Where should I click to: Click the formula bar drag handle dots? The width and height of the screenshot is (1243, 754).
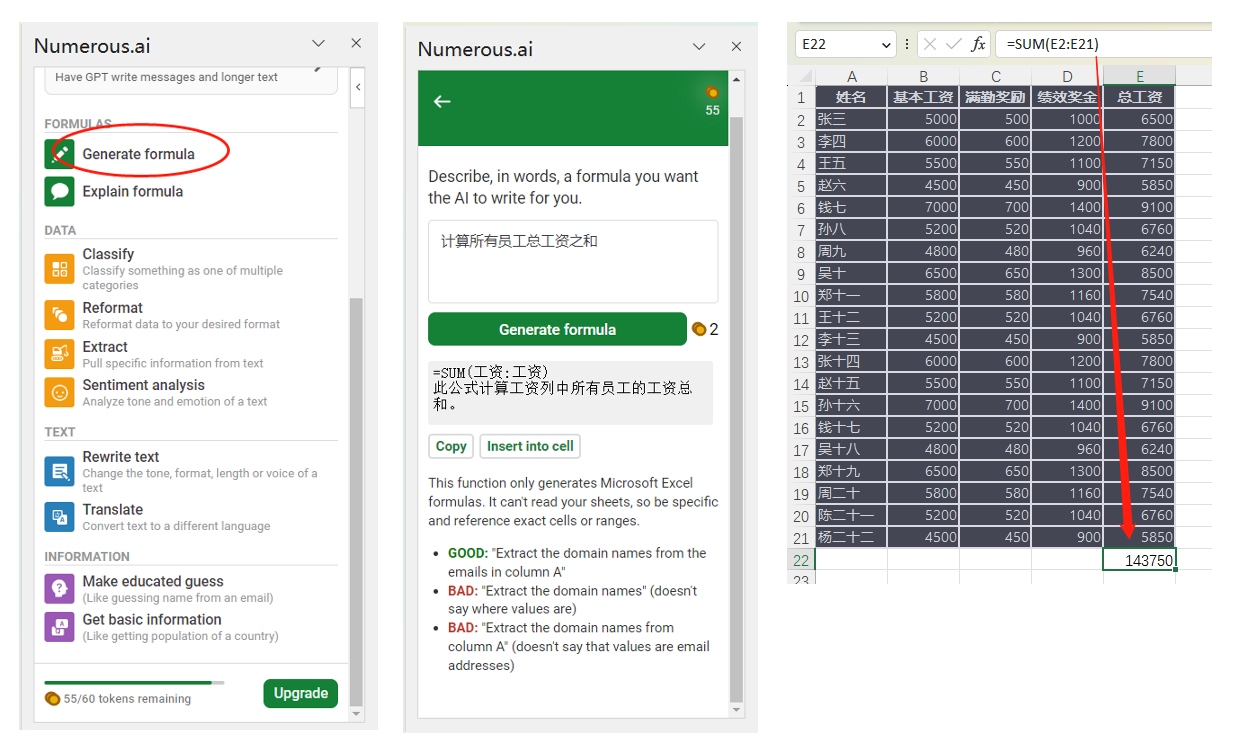(907, 45)
